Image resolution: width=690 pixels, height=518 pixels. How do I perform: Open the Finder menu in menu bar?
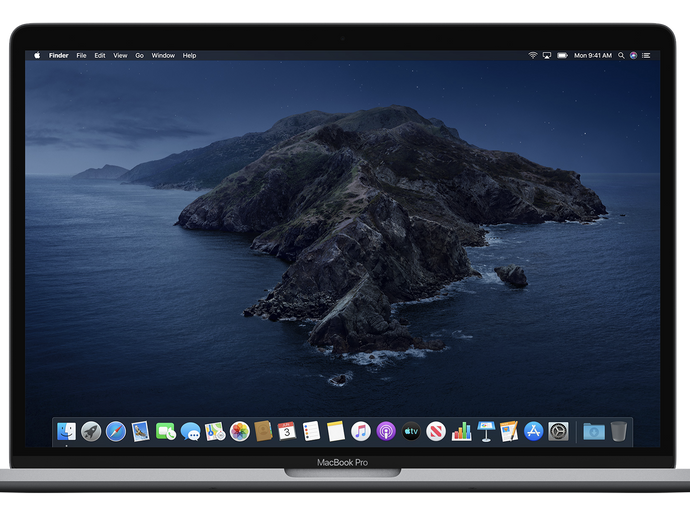[x=59, y=55]
